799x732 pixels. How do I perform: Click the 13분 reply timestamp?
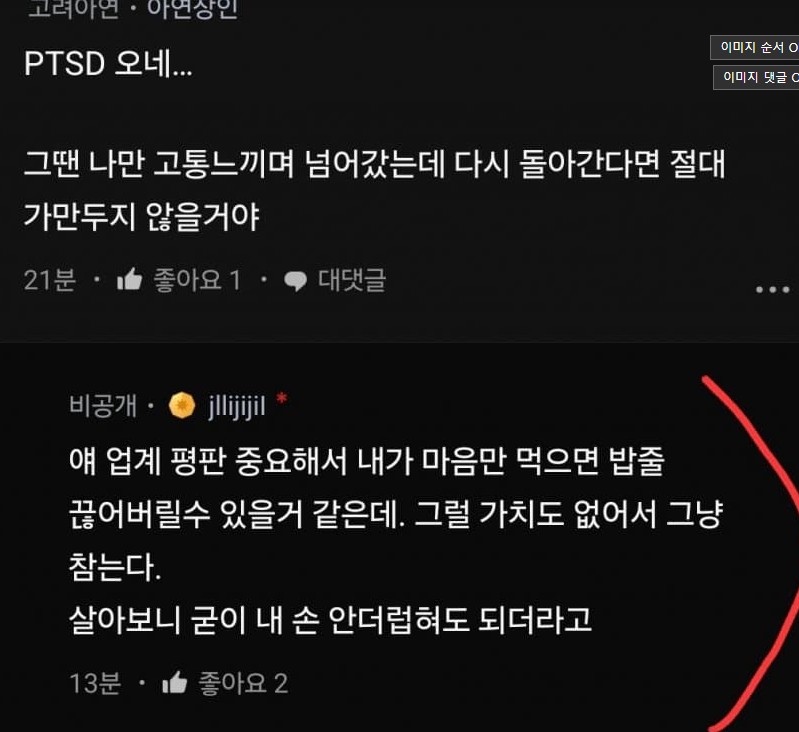[x=95, y=683]
